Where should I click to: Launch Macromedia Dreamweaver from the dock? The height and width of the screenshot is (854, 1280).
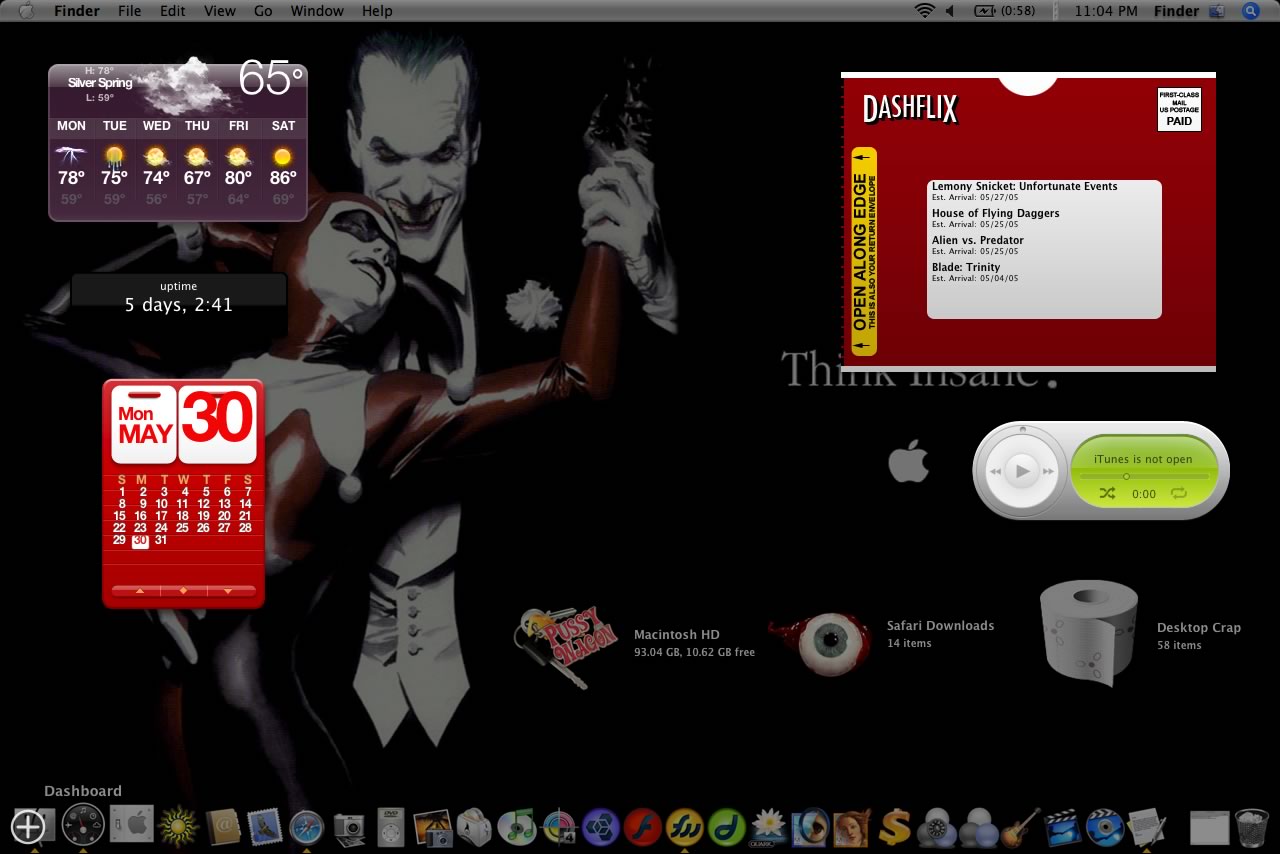[x=727, y=827]
